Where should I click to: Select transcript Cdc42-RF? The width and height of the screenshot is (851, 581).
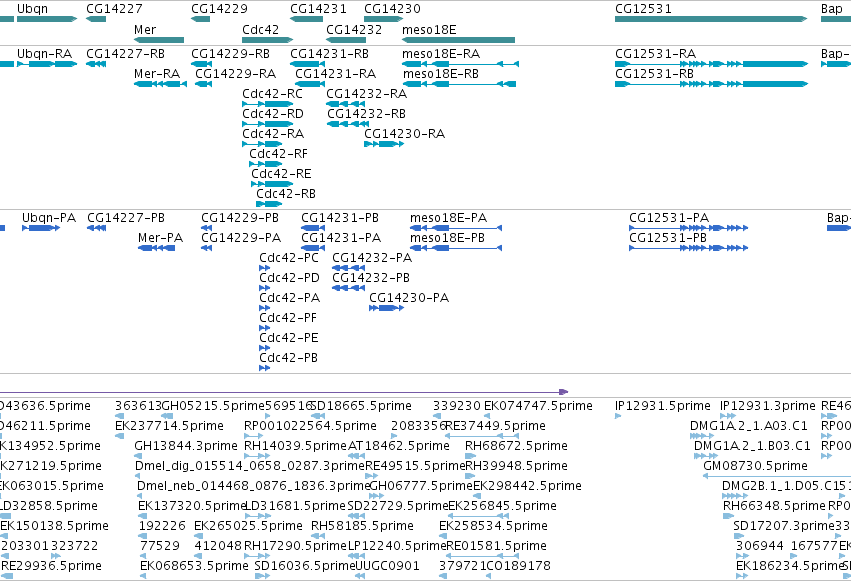[x=278, y=154]
